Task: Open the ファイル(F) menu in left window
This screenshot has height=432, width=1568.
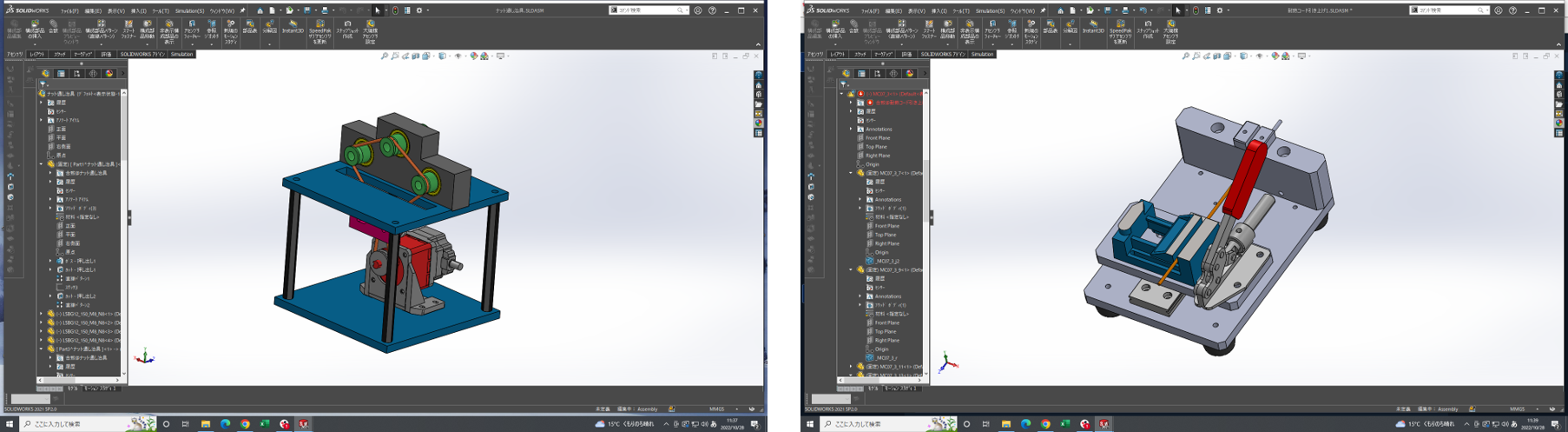Action: tap(69, 11)
